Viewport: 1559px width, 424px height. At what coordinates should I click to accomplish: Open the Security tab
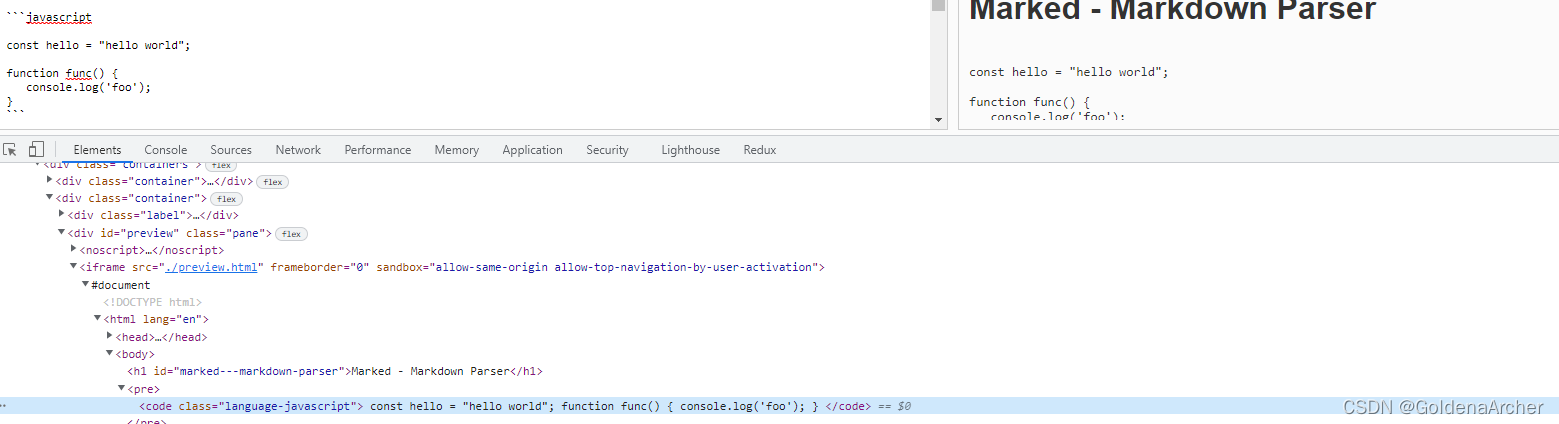pyautogui.click(x=607, y=150)
